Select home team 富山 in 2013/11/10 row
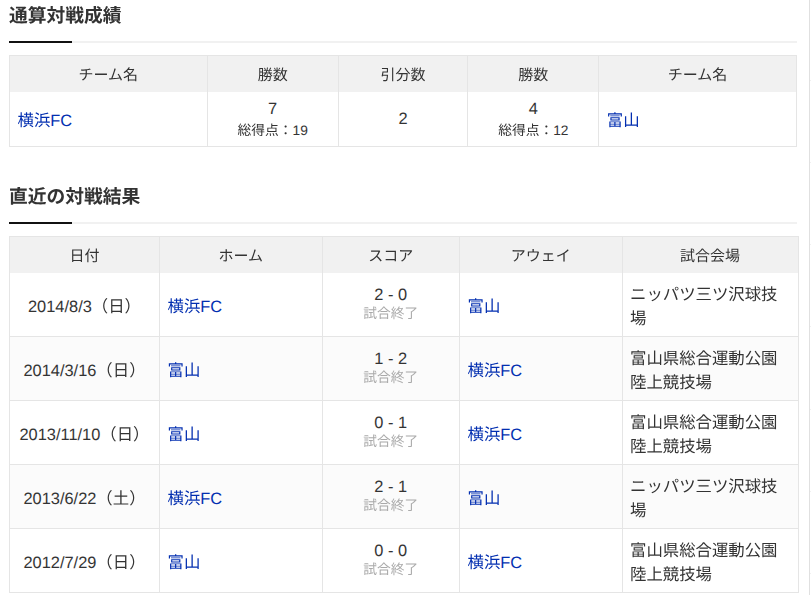811x595 pixels. click(184, 434)
